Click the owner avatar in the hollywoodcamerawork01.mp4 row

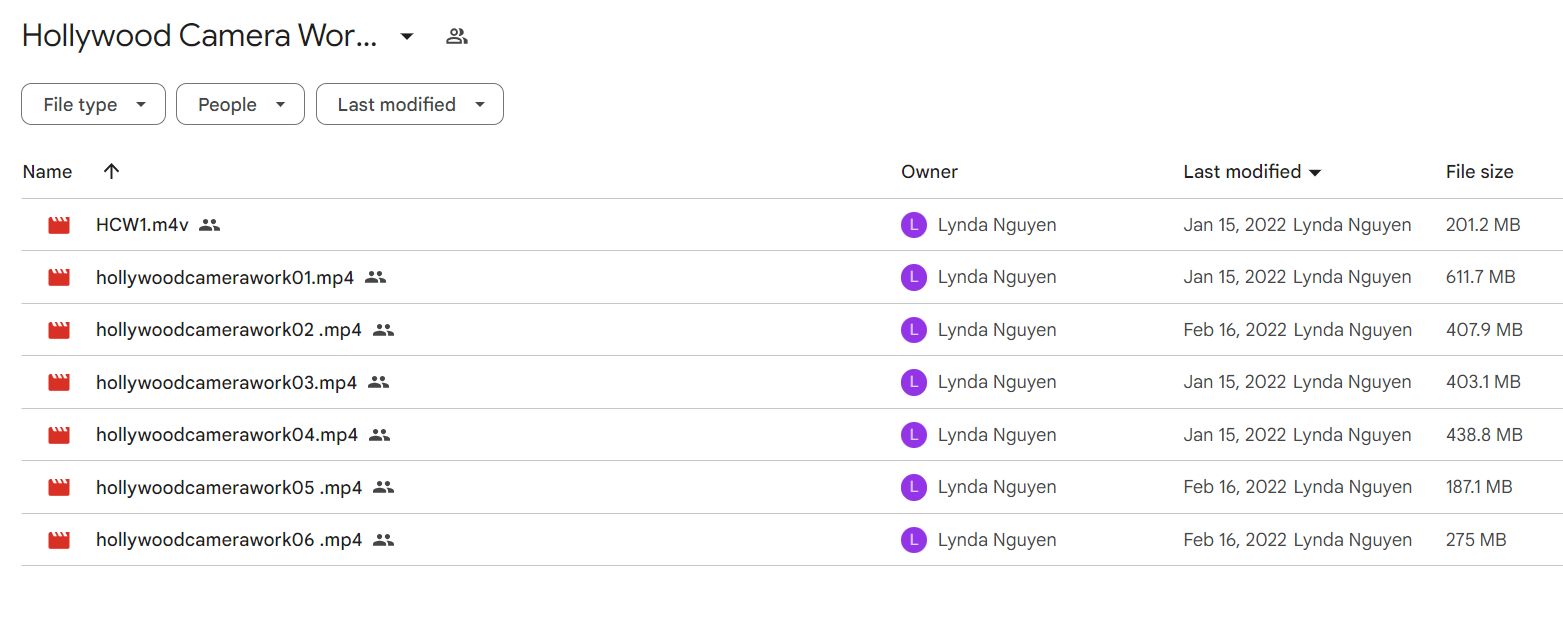(914, 277)
